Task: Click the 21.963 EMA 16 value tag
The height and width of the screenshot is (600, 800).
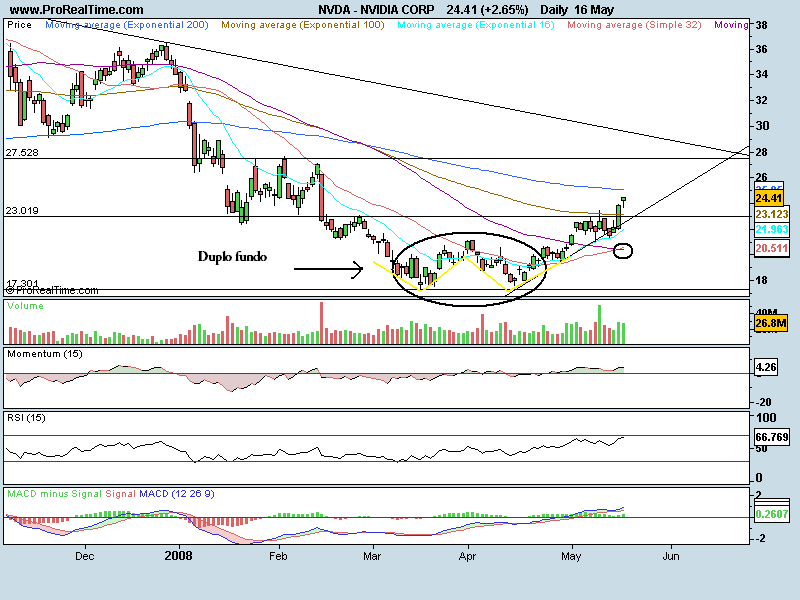Action: coord(771,229)
